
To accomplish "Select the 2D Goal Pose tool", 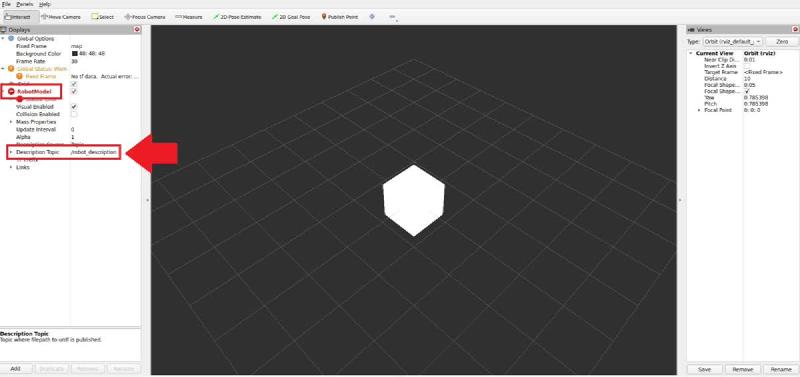I will [291, 17].
